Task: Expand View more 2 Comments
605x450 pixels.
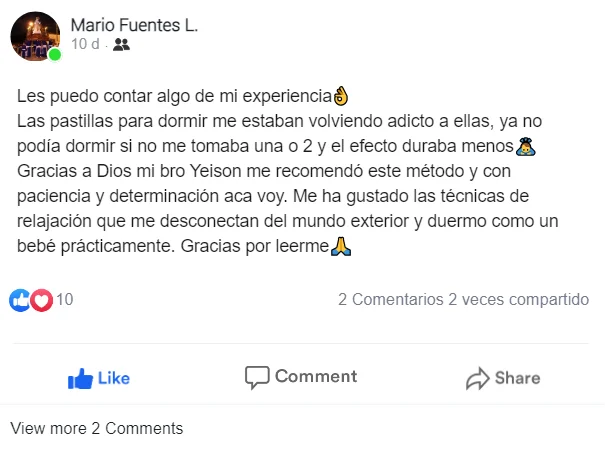Action: (97, 428)
